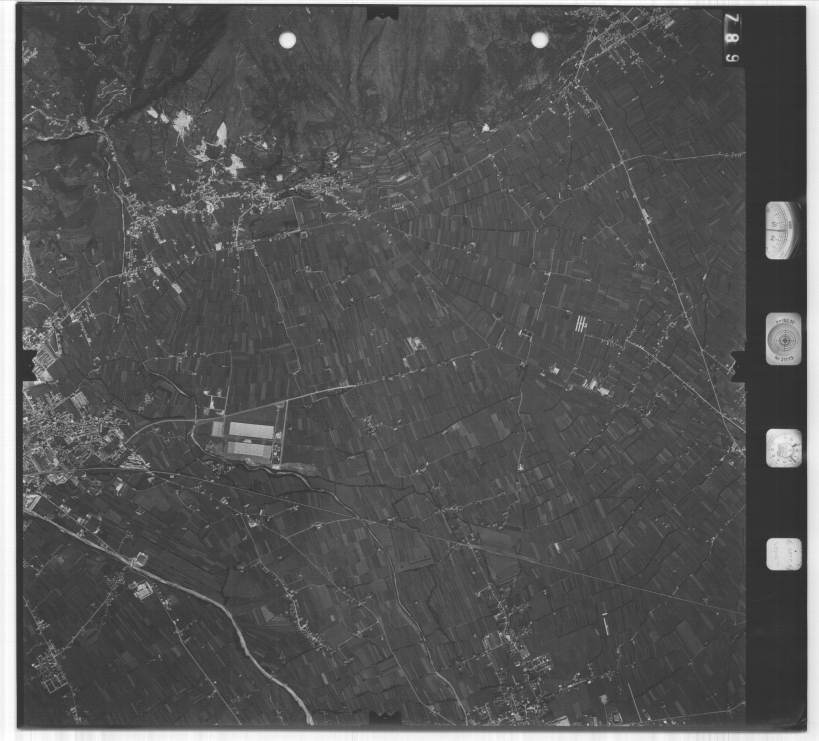Click the blank data card at bottom margin

click(783, 554)
